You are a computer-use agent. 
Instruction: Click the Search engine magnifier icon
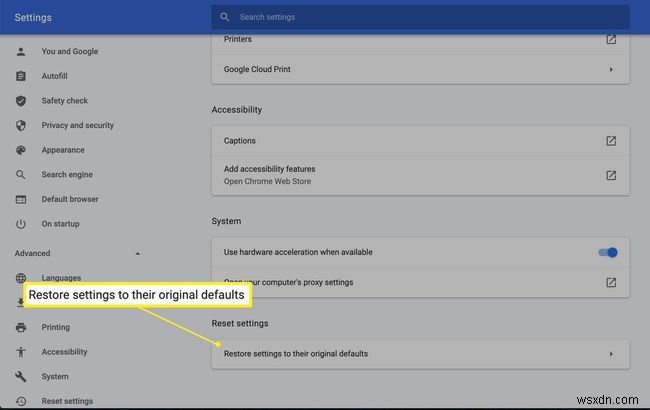[x=21, y=175]
